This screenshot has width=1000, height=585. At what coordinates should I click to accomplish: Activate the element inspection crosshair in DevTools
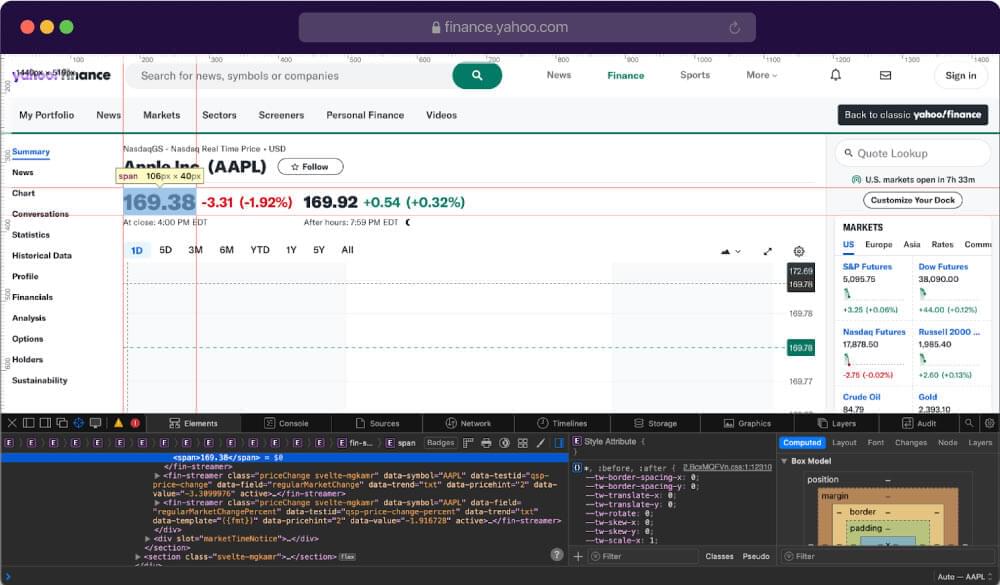coord(77,423)
